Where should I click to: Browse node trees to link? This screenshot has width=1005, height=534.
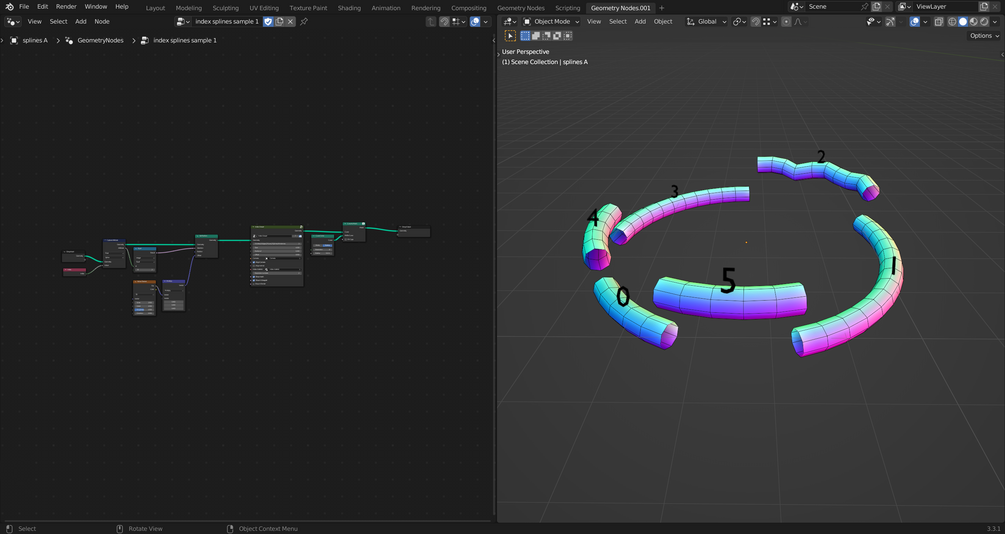(183, 22)
